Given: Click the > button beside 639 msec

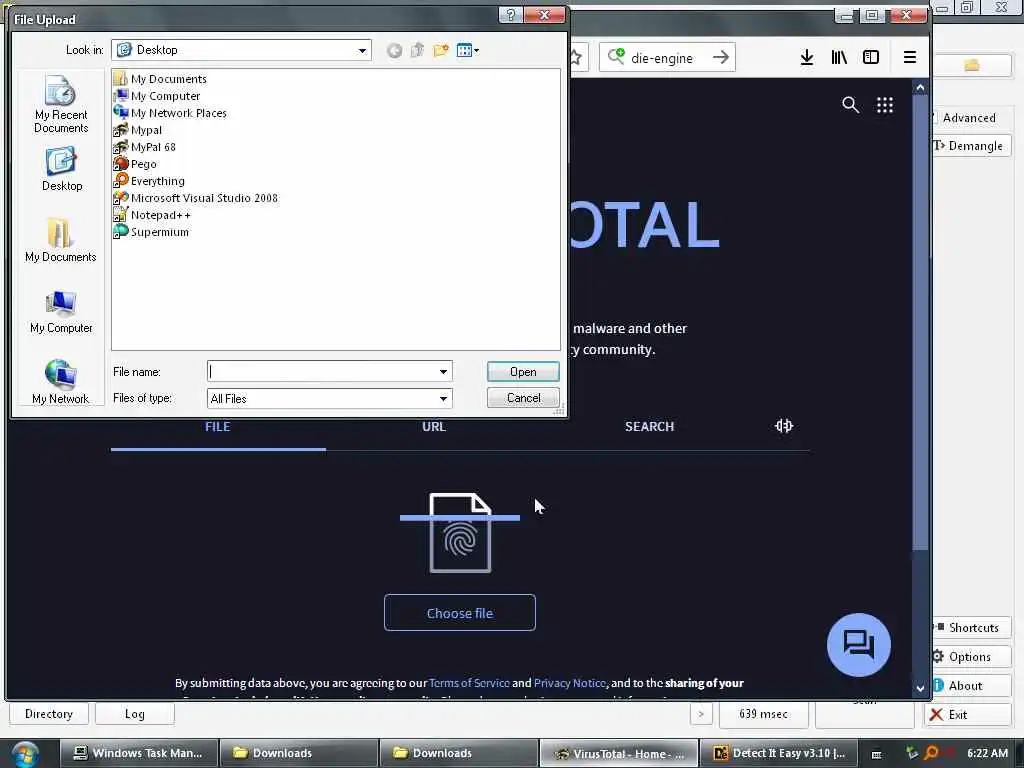Looking at the screenshot, I should pos(701,714).
